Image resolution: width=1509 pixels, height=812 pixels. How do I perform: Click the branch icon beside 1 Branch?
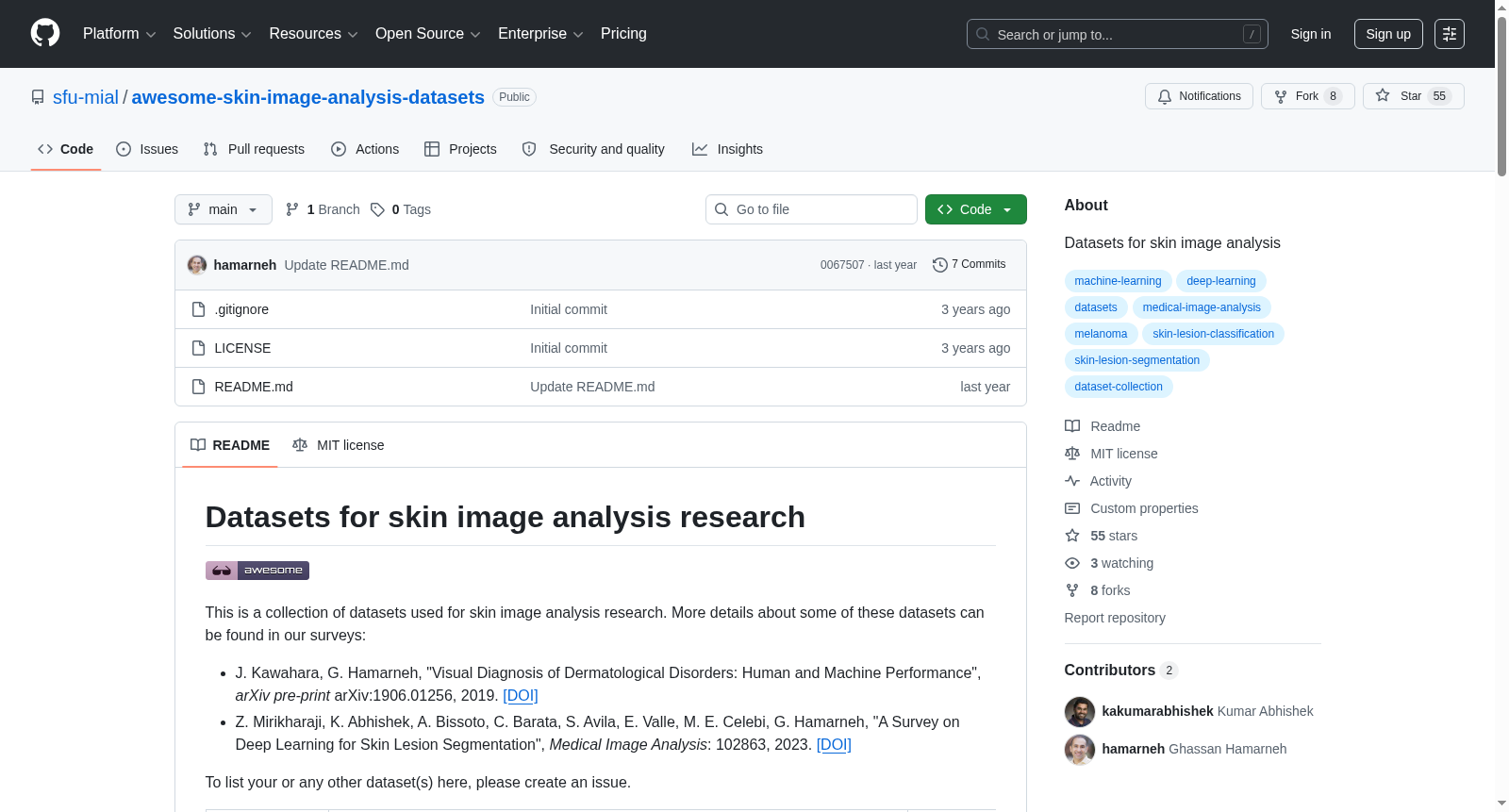point(292,209)
